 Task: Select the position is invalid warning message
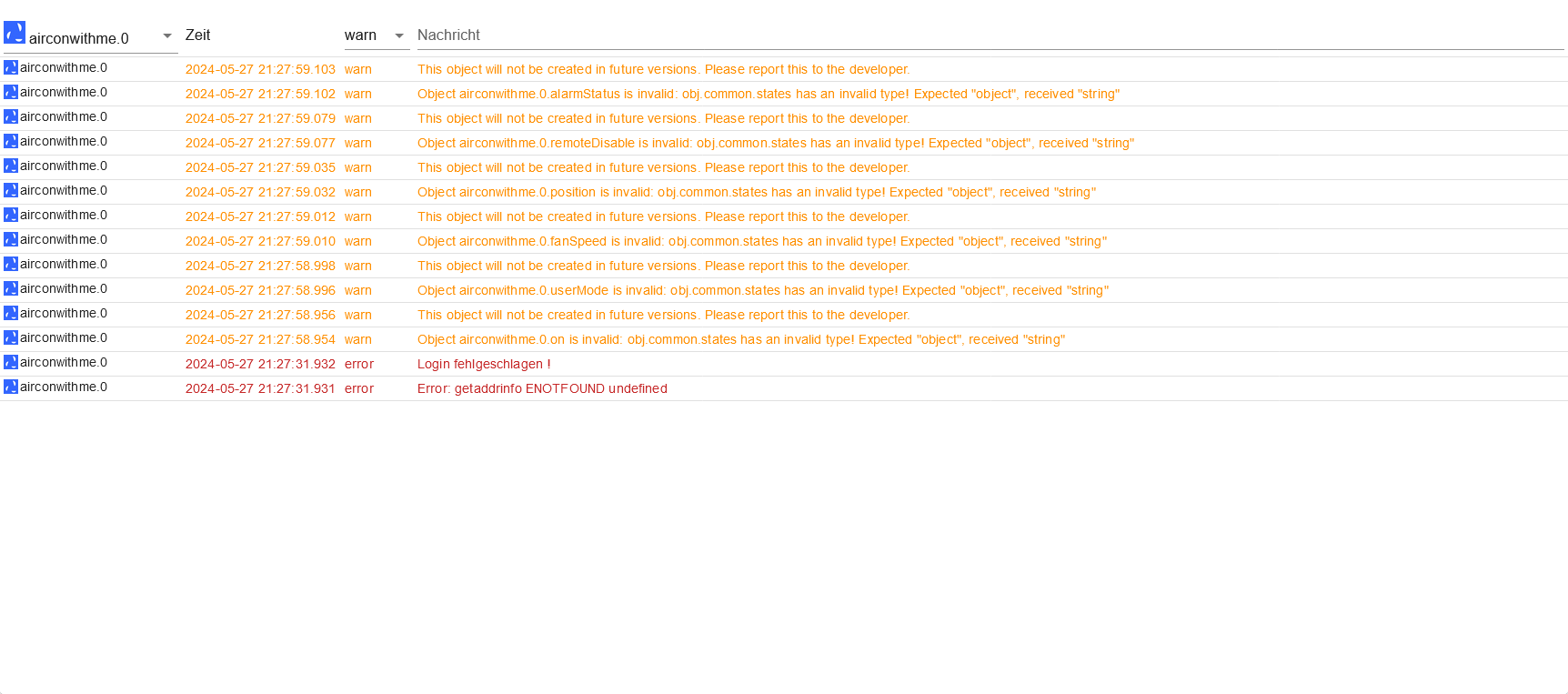[757, 192]
